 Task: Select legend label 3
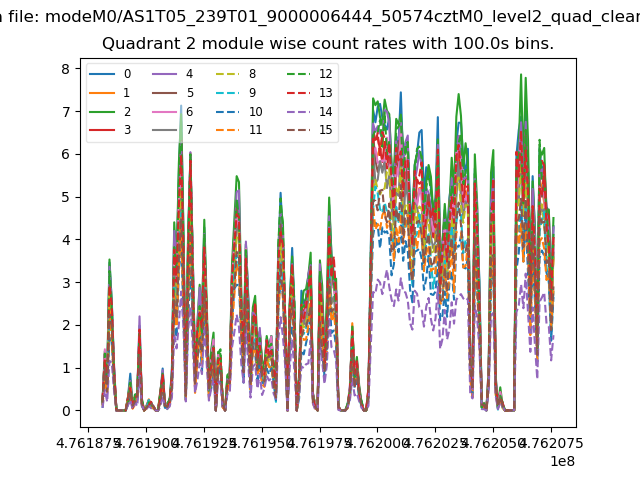pyautogui.click(x=127, y=130)
